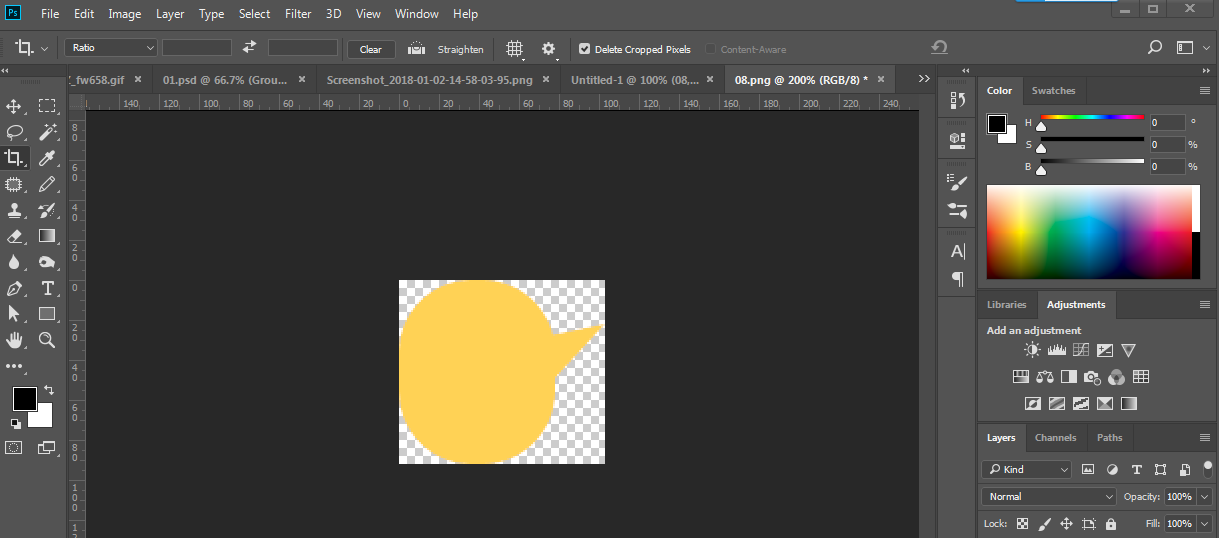
Task: Select the Rectangle shape tool
Action: (47, 314)
